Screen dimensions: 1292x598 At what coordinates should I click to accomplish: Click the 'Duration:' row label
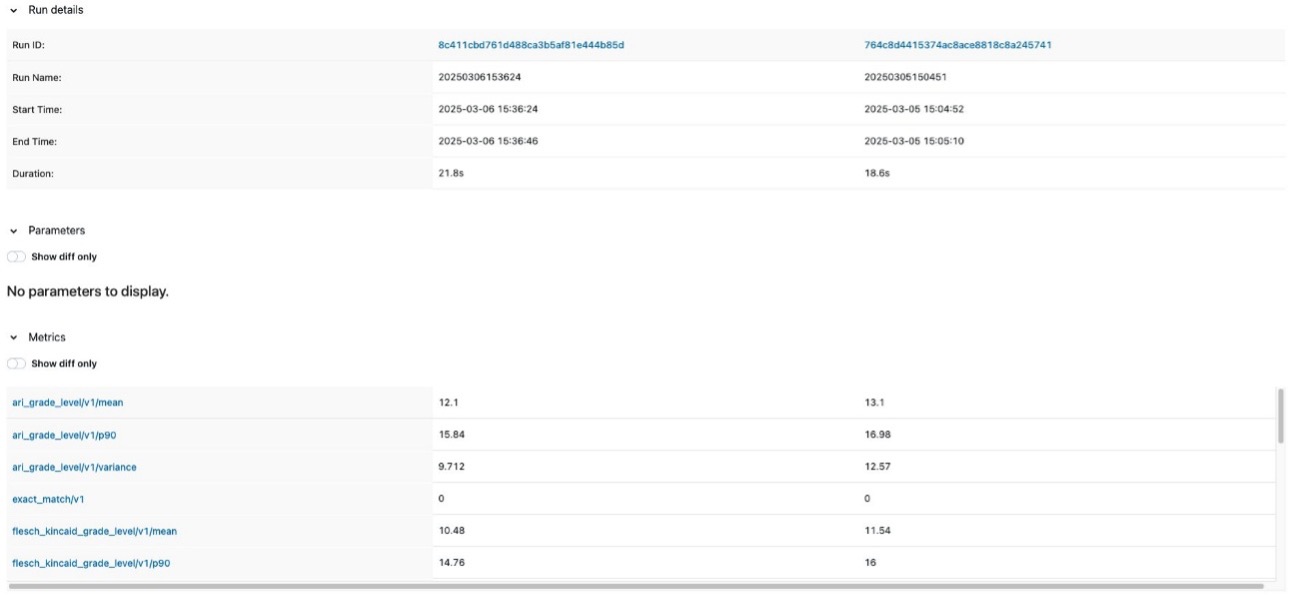tap(33, 173)
